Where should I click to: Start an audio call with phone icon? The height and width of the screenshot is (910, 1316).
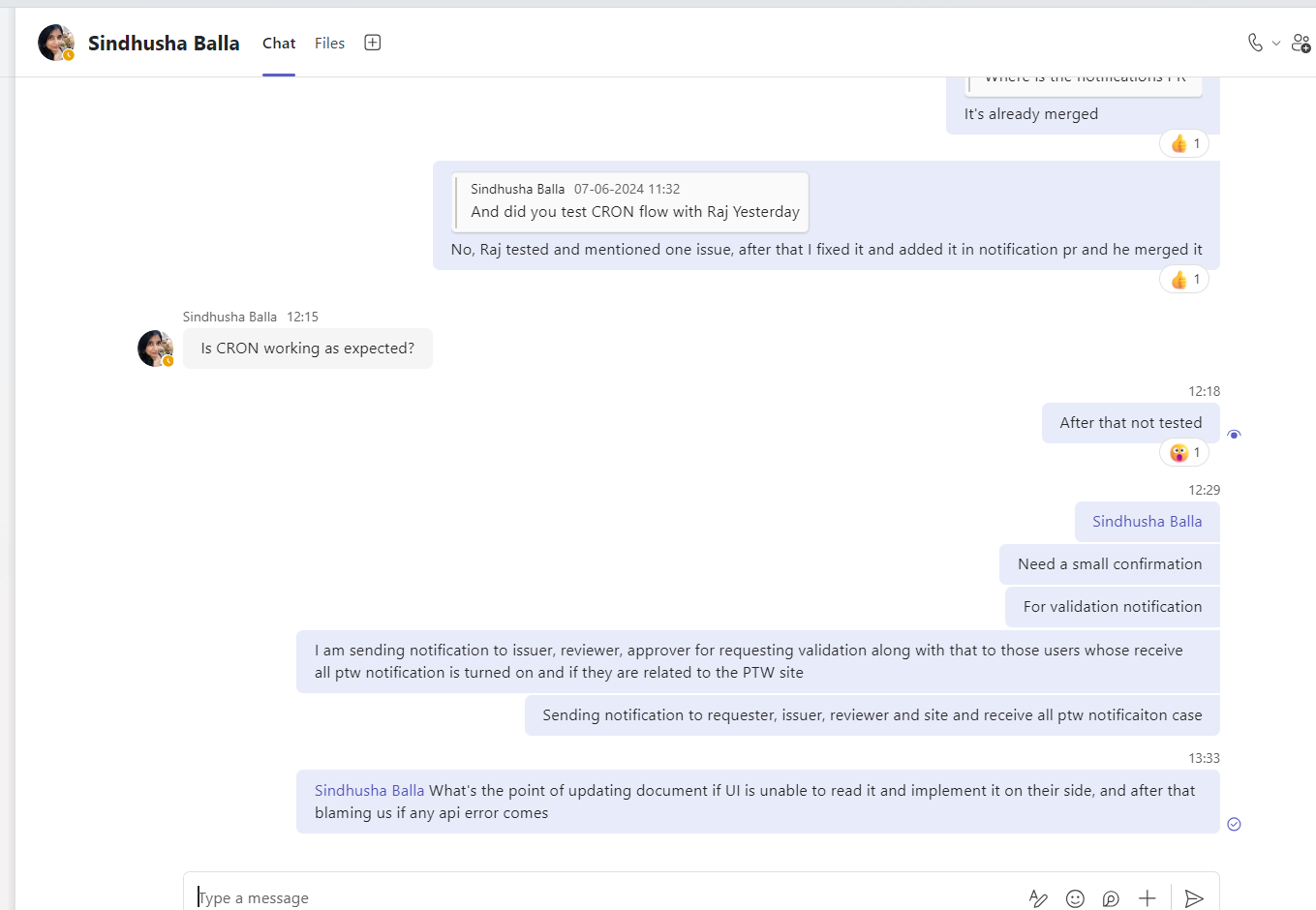click(1255, 43)
